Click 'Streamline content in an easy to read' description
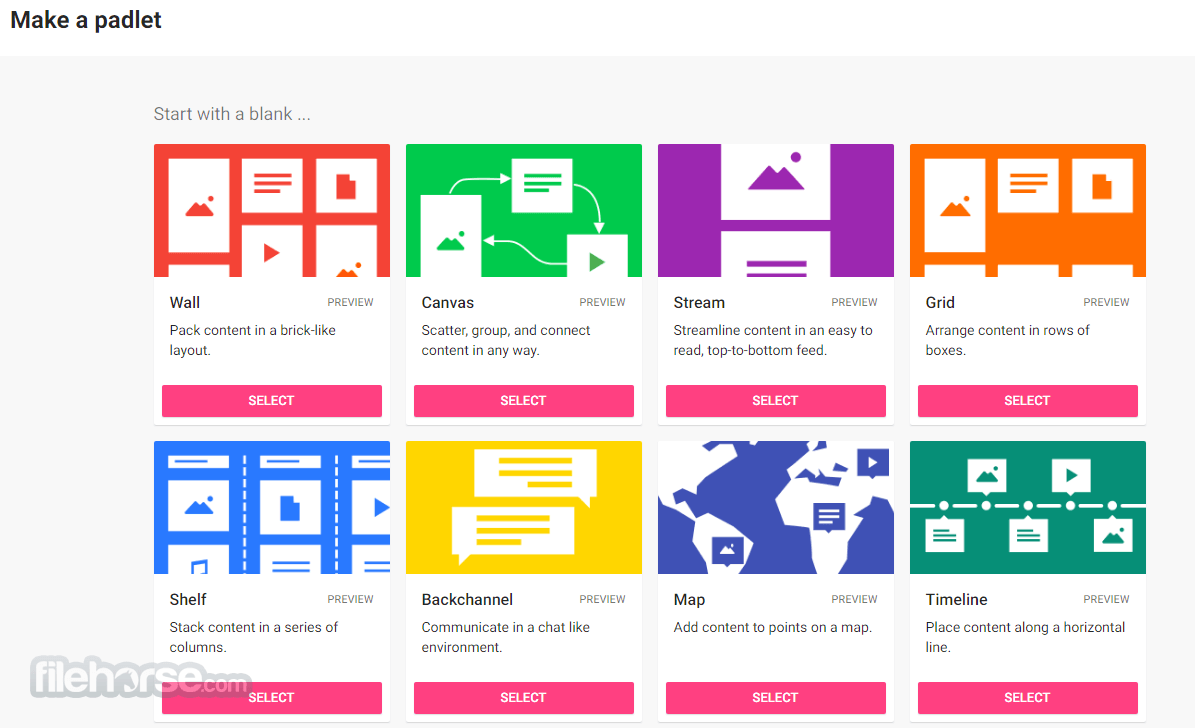This screenshot has height=728, width=1195. [x=773, y=340]
